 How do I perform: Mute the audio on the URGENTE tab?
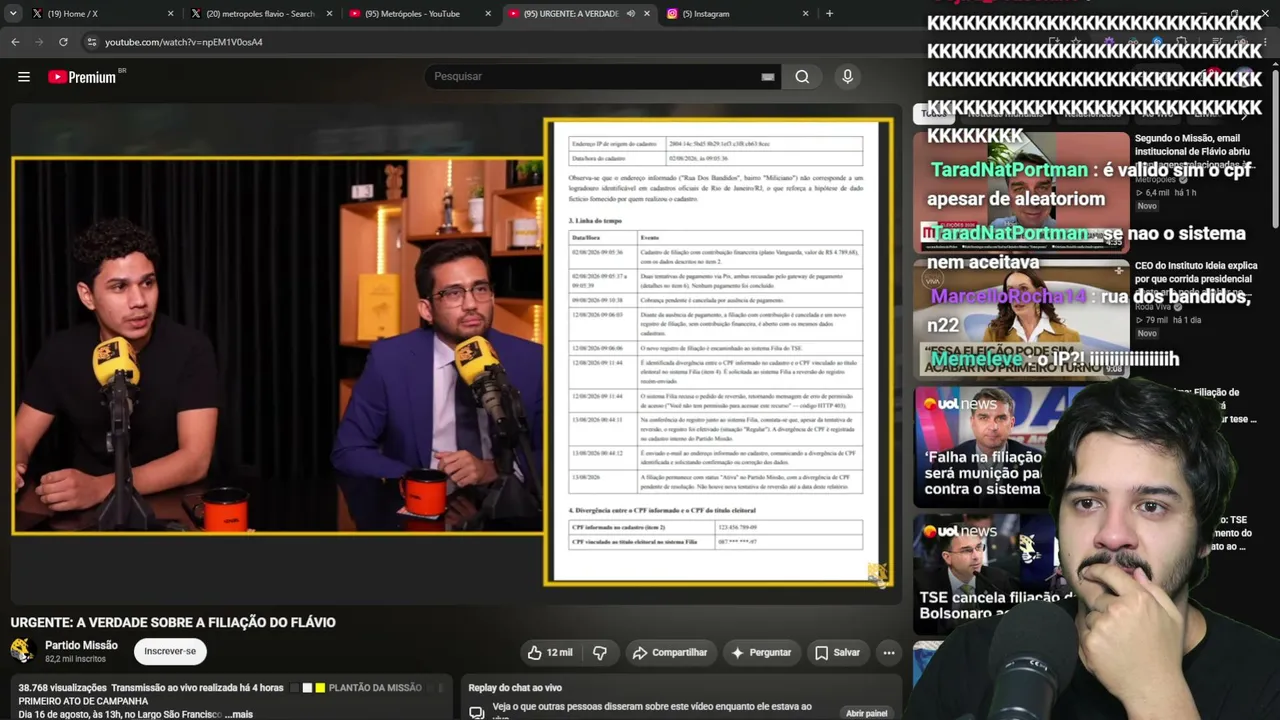630,14
